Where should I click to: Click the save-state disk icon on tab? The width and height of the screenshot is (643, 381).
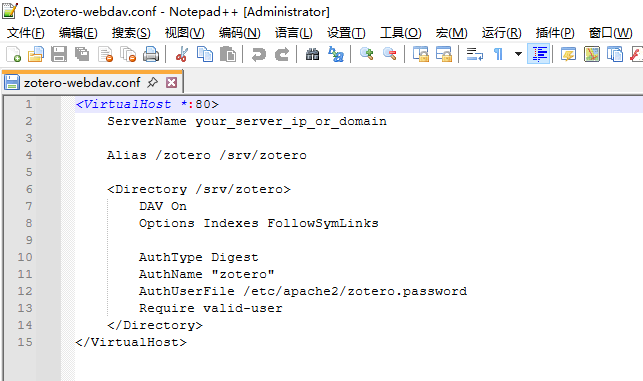click(12, 82)
